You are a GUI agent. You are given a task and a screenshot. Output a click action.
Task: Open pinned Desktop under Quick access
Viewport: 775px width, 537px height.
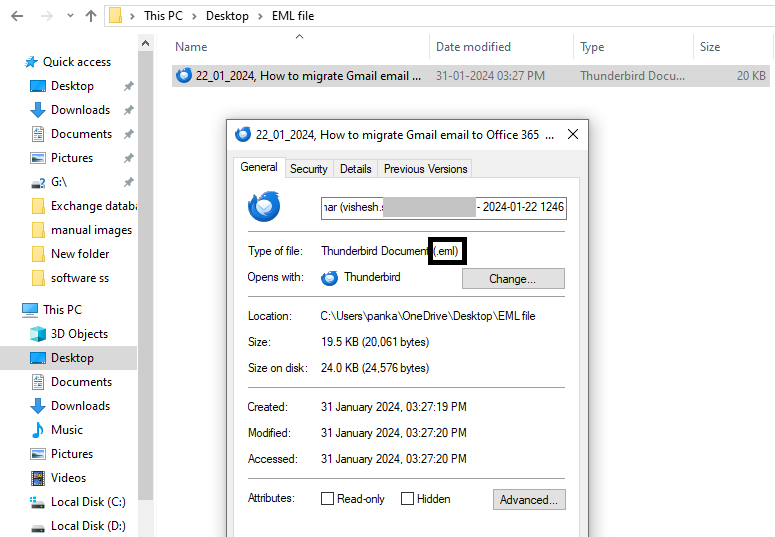point(72,86)
